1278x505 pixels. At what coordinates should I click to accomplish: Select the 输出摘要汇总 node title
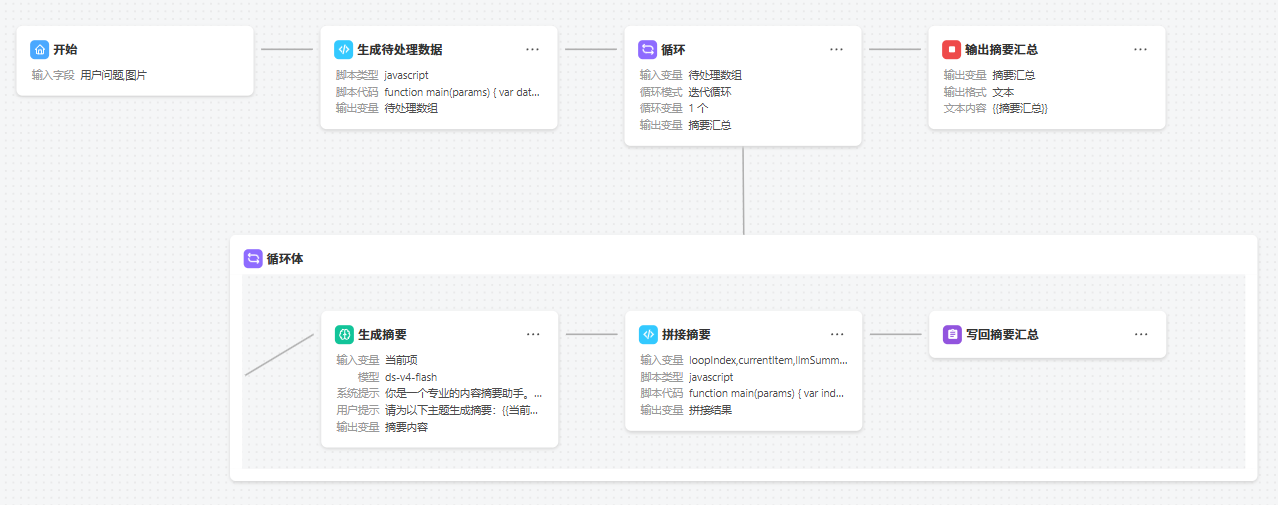coord(1001,49)
